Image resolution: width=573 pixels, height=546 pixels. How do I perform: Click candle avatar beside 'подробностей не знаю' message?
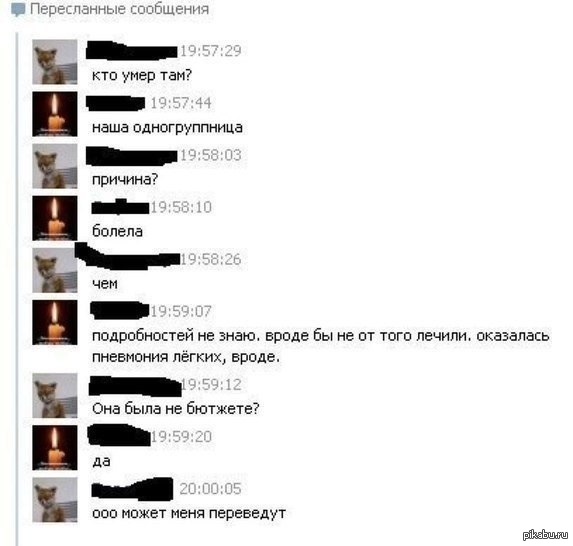pos(55,322)
